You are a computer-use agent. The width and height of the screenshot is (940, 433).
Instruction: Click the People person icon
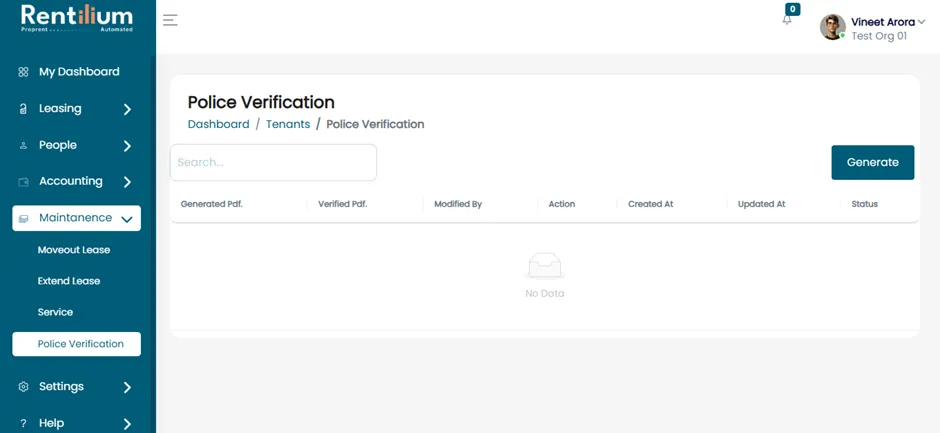[x=23, y=146]
